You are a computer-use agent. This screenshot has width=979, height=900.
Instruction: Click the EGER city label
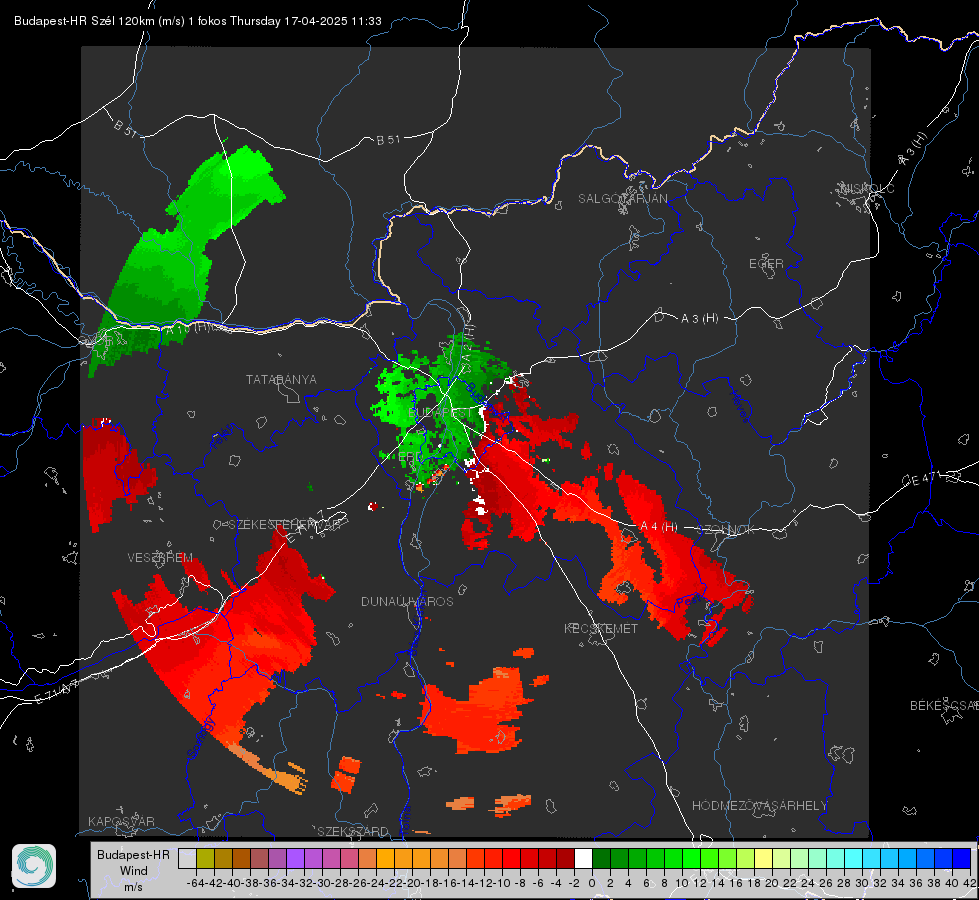click(x=766, y=264)
